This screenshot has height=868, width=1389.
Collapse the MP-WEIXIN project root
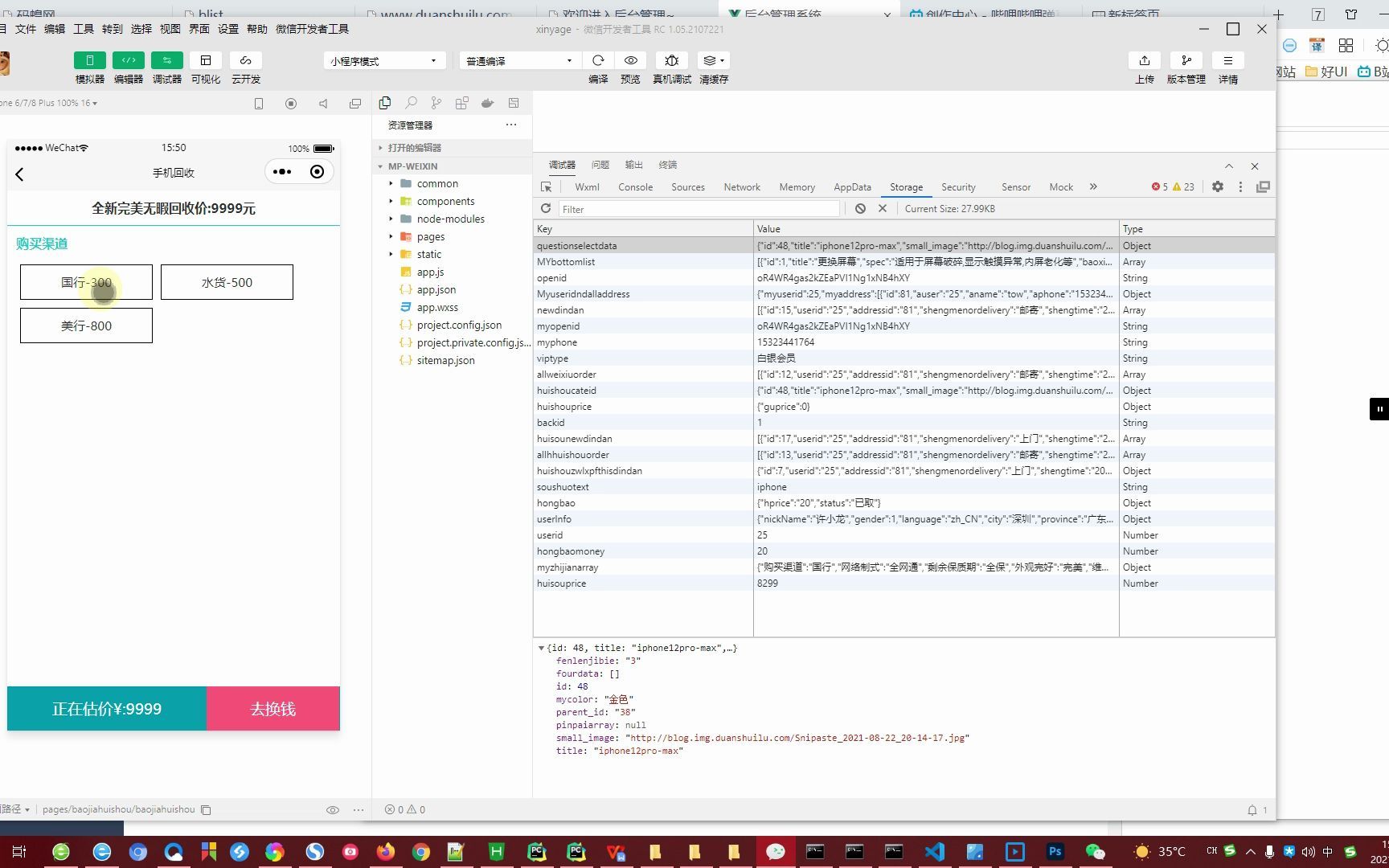click(412, 166)
